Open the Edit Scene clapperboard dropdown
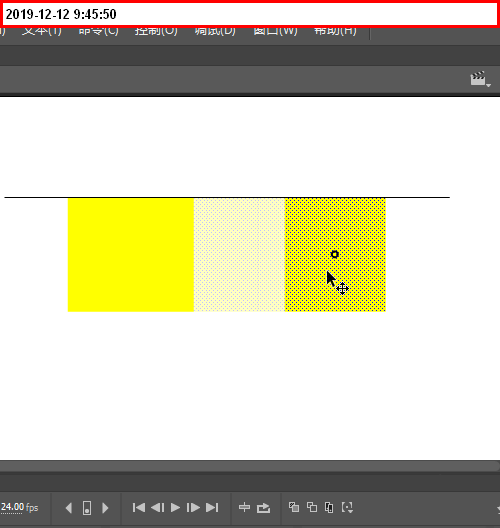This screenshot has height=528, width=500. 480,79
